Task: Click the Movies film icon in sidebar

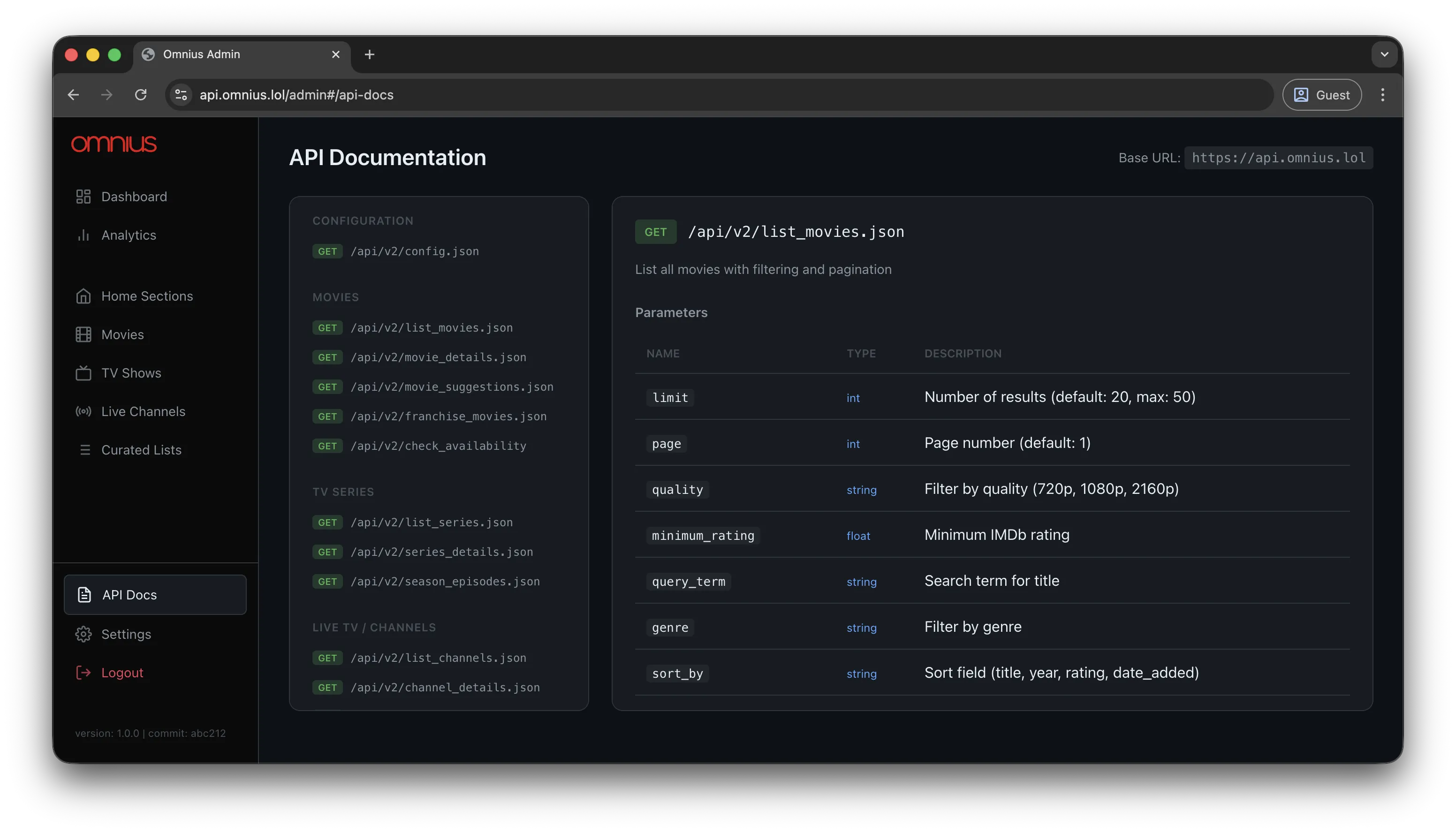Action: coord(84,334)
